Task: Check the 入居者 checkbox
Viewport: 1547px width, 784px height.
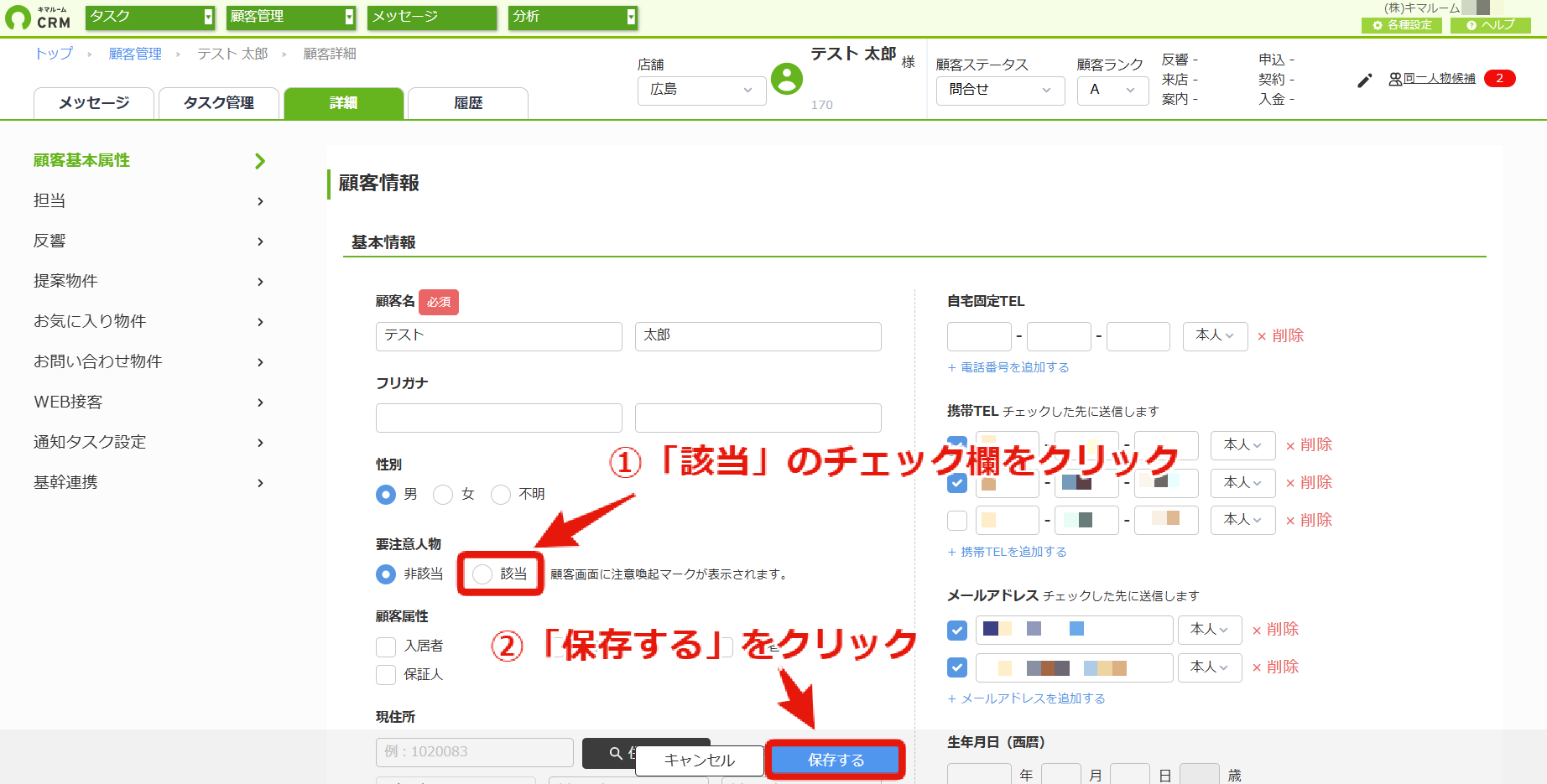Action: [386, 646]
